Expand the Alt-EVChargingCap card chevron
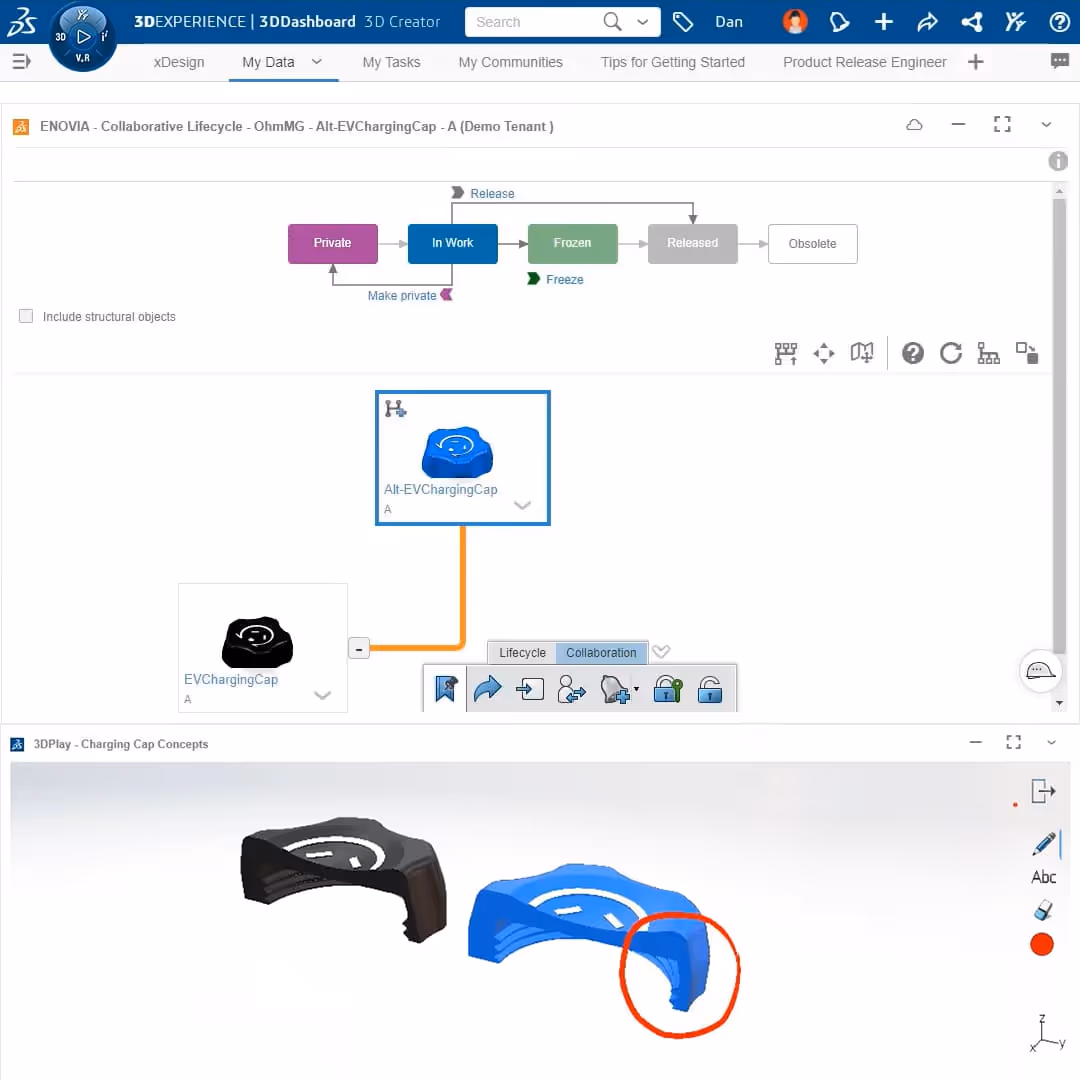1080x1080 pixels. [523, 505]
